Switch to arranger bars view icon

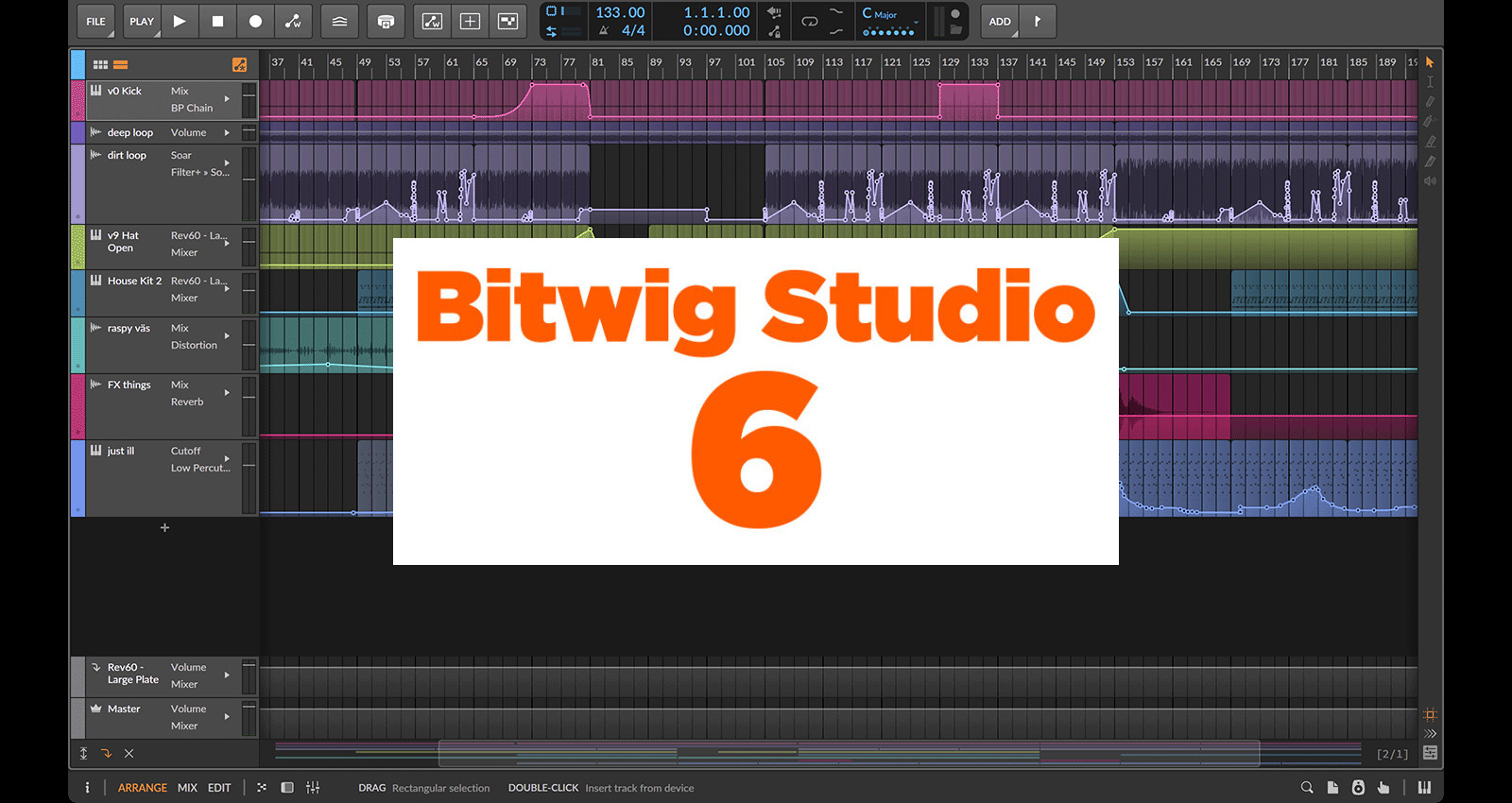[121, 64]
